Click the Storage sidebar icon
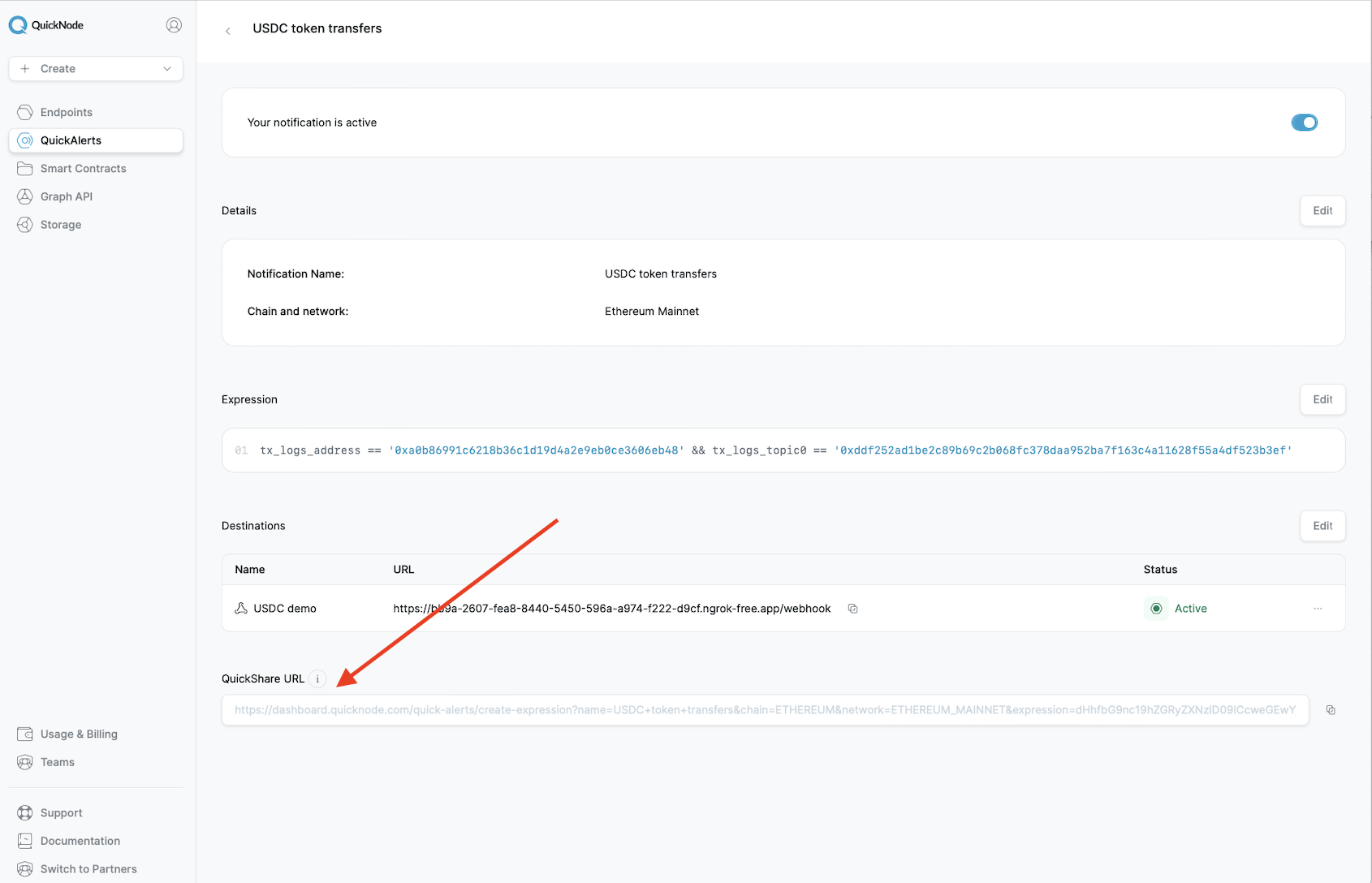 point(25,225)
